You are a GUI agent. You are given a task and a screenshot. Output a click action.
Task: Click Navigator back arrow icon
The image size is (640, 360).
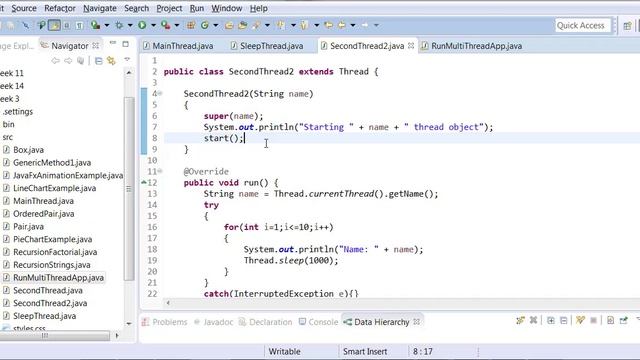(56, 61)
